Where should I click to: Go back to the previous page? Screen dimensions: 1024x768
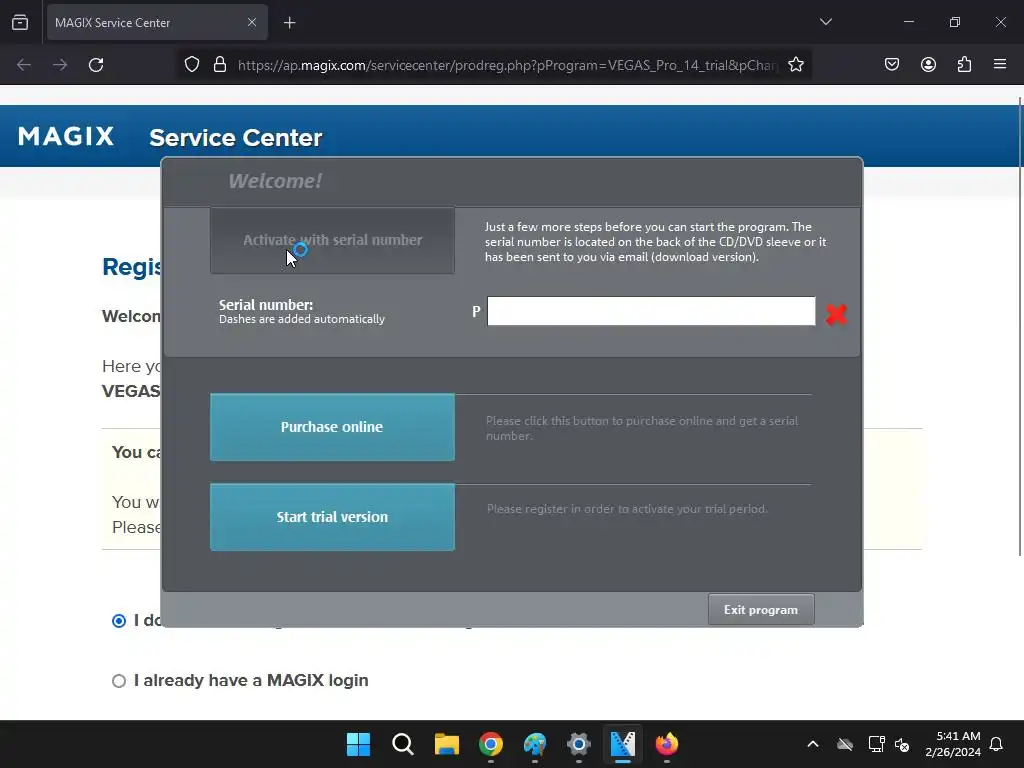24,65
